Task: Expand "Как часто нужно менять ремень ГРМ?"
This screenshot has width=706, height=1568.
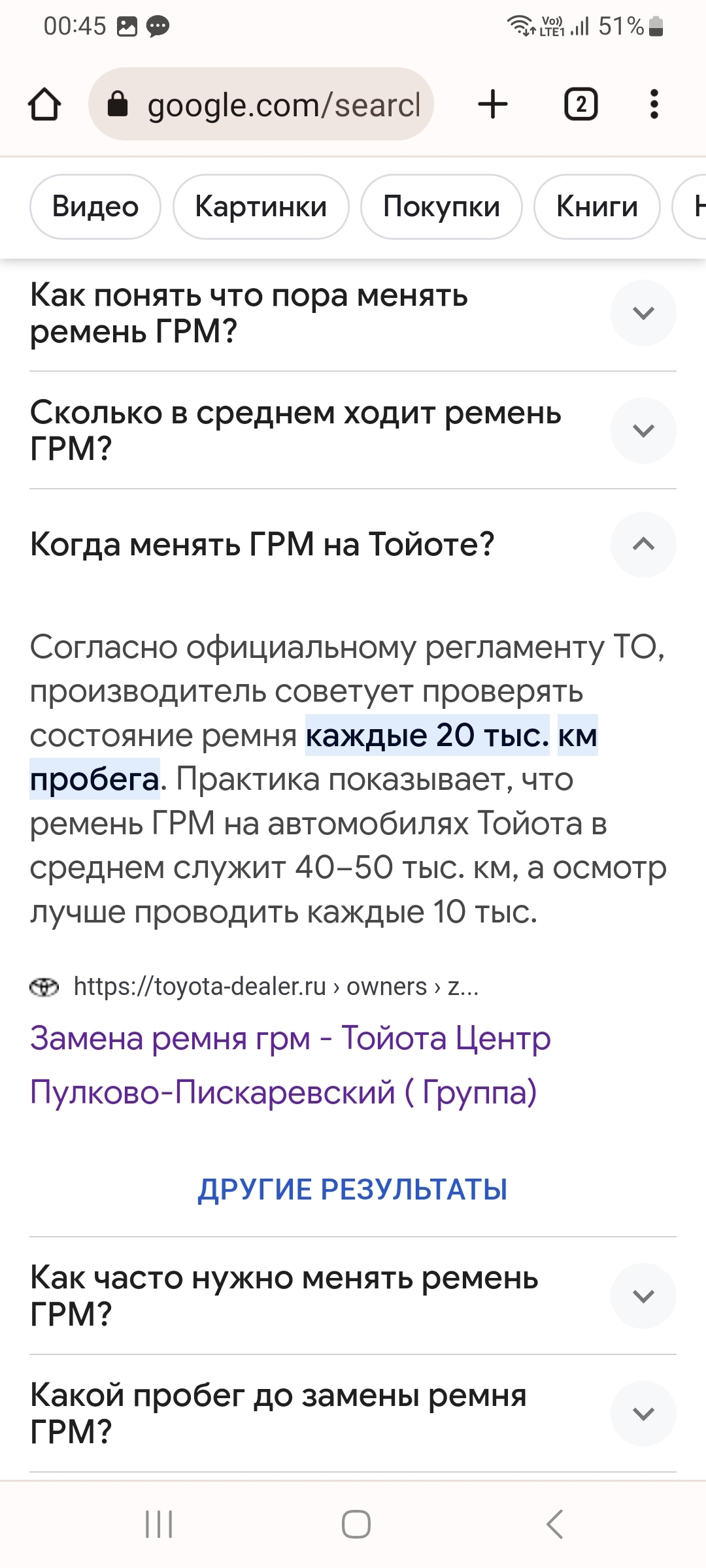Action: click(x=643, y=1296)
